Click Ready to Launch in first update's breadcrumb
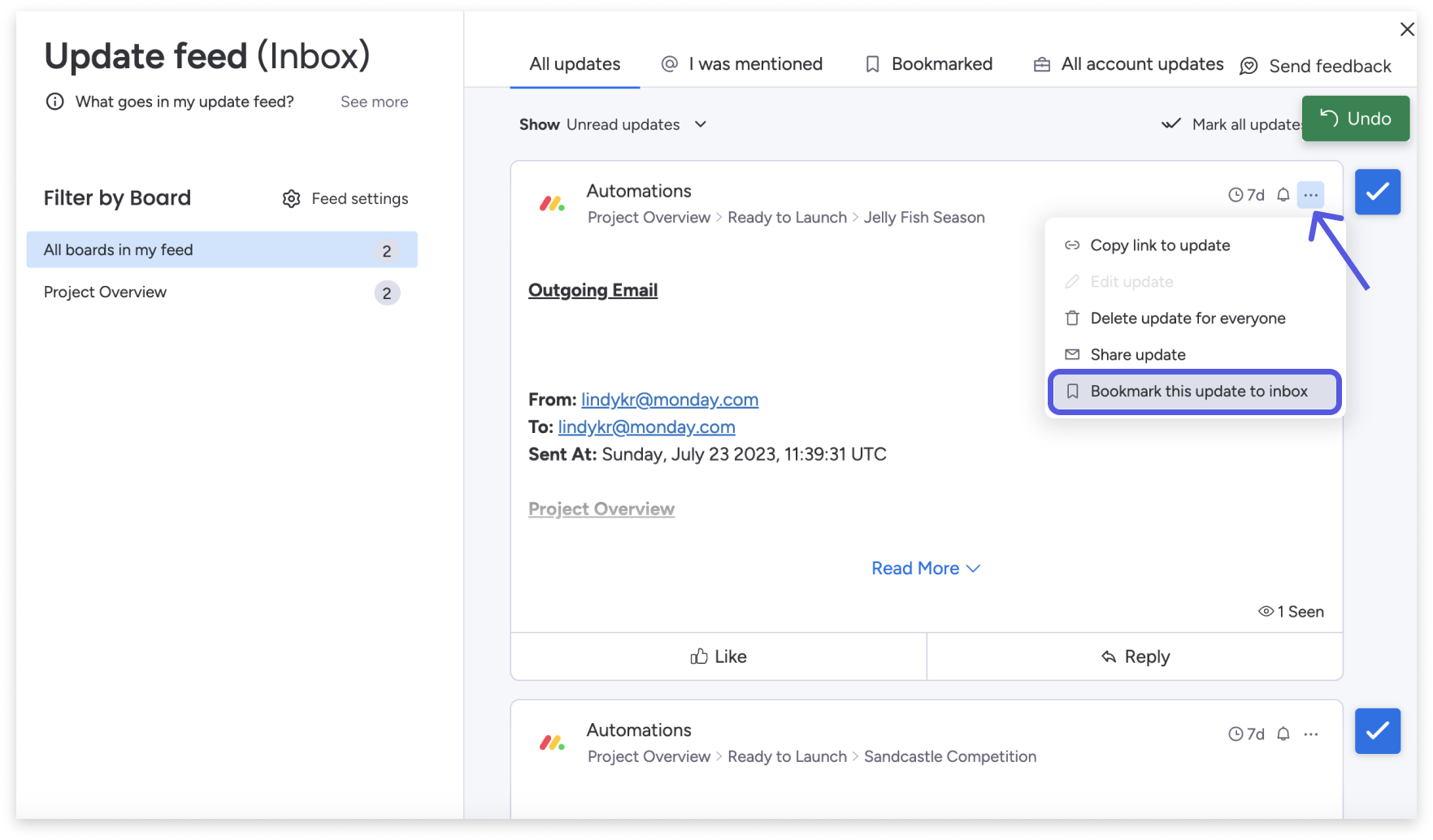The image size is (1433, 840). point(787,218)
